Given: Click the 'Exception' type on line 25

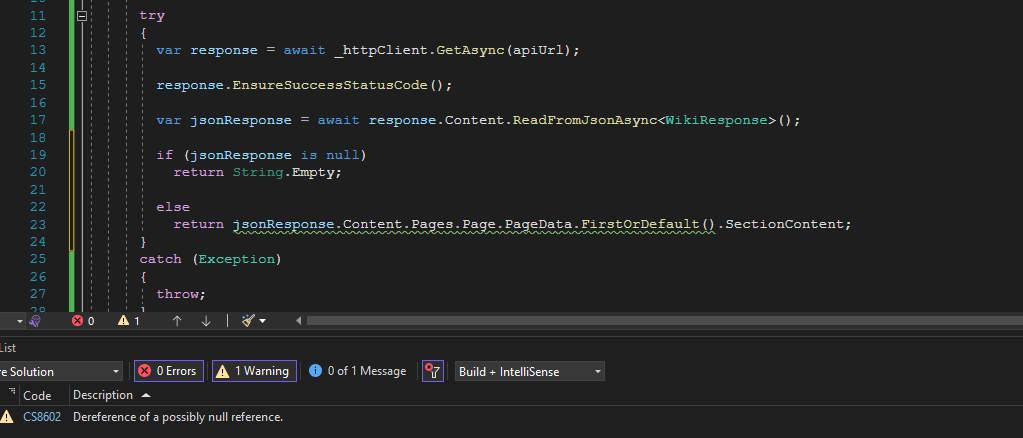Looking at the screenshot, I should click(x=237, y=259).
